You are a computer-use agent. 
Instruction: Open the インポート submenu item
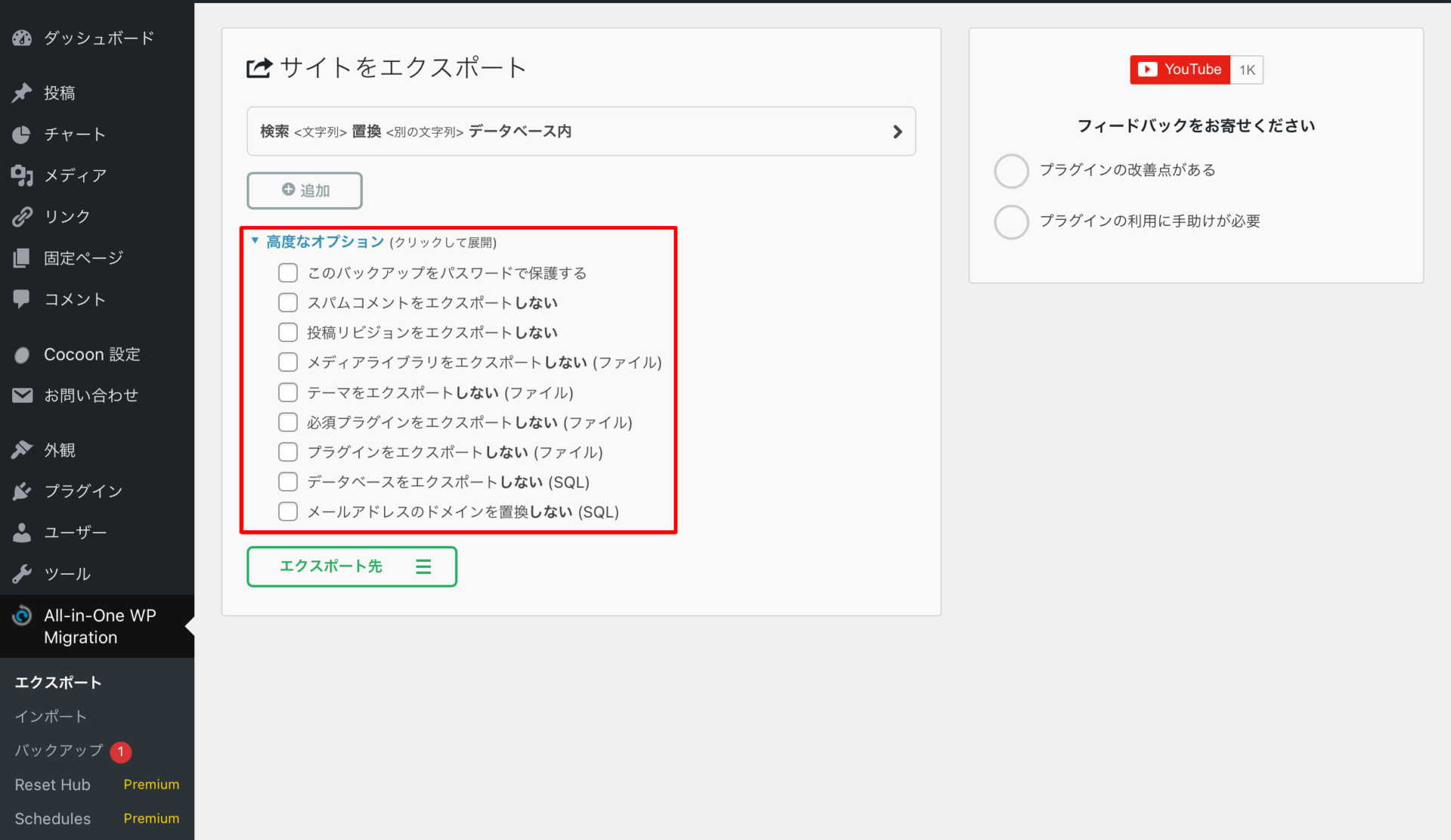tap(51, 716)
